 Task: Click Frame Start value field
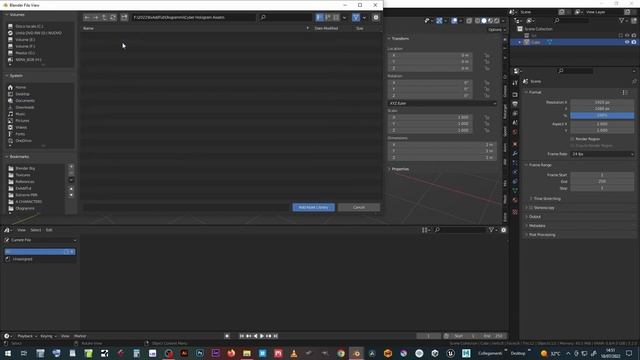point(602,175)
